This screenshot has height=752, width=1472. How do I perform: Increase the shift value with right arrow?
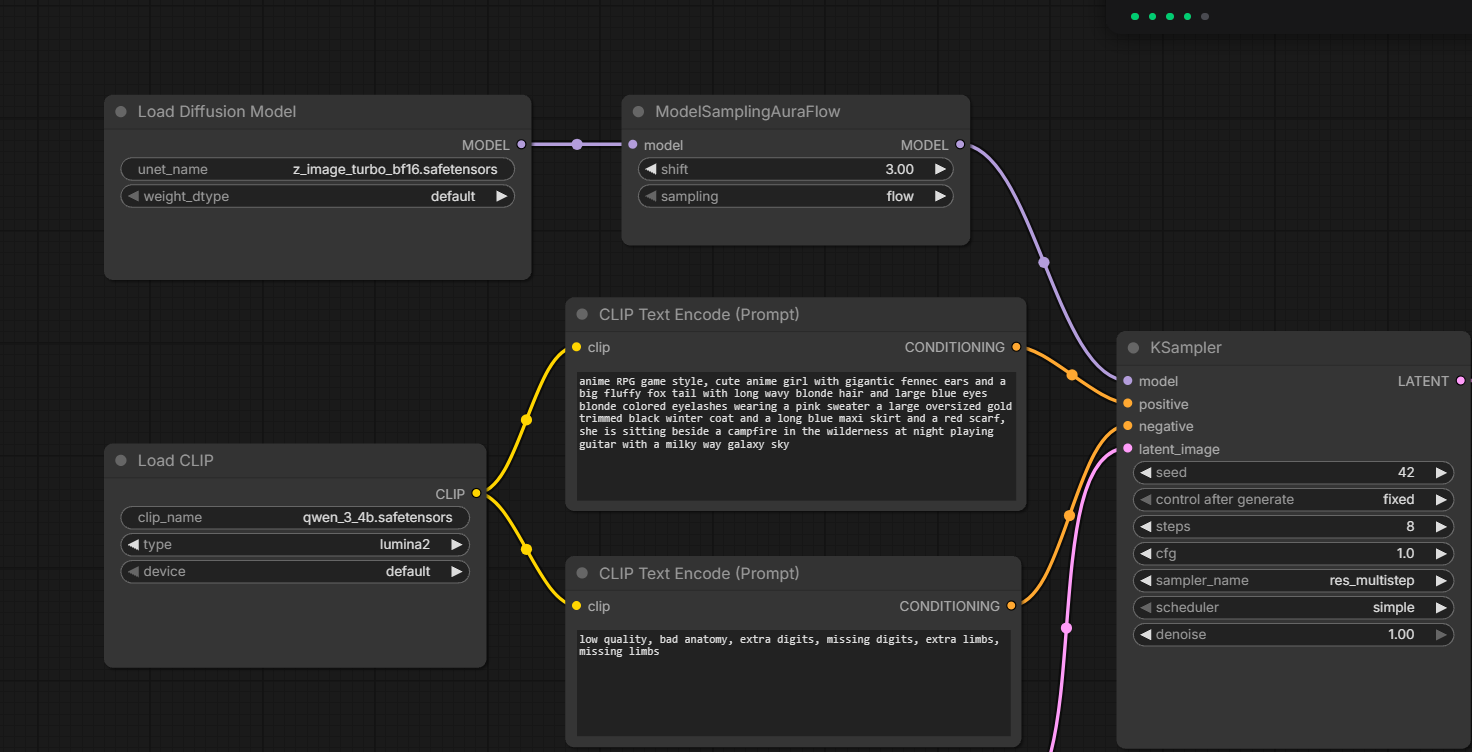(940, 169)
